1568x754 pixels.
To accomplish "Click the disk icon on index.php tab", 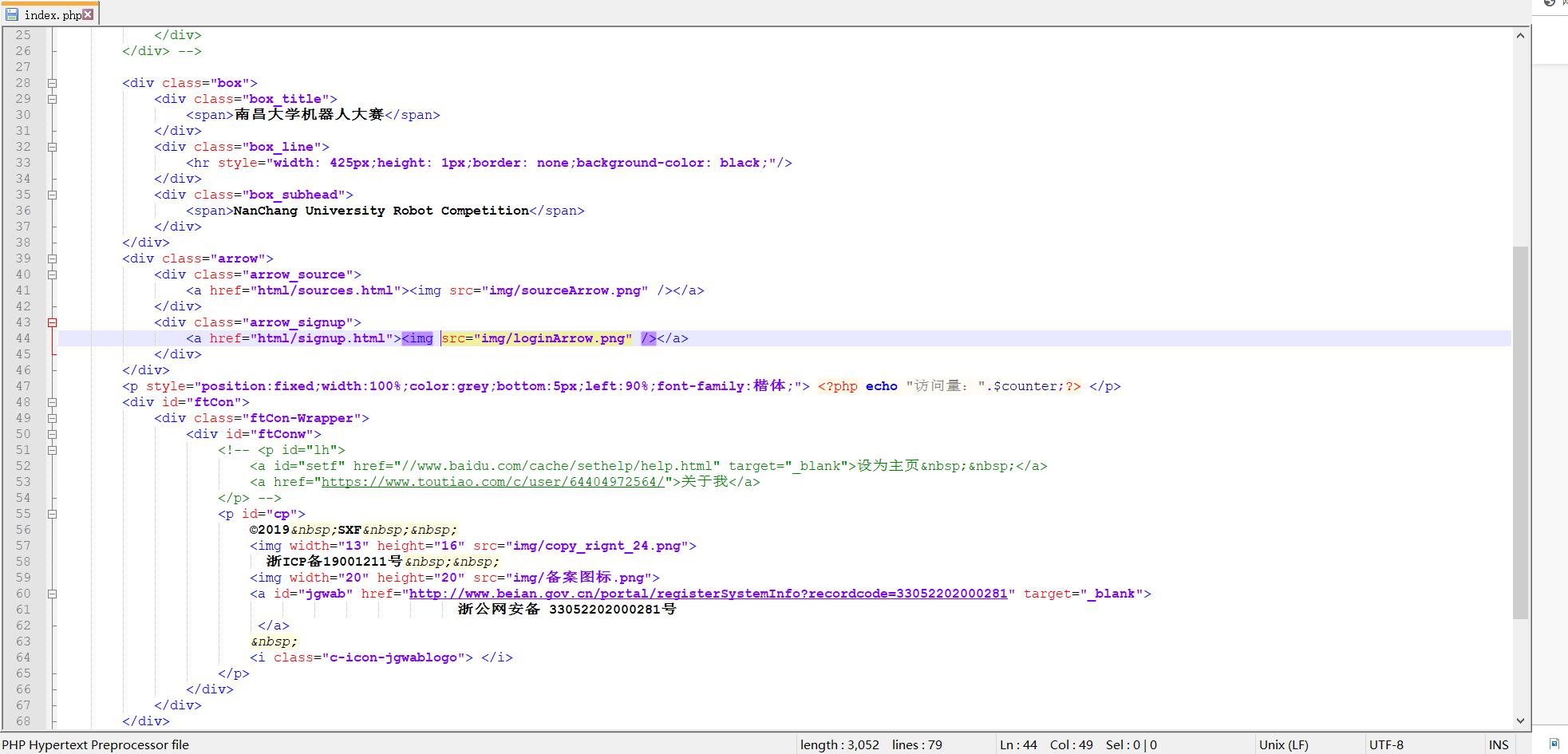I will point(12,14).
